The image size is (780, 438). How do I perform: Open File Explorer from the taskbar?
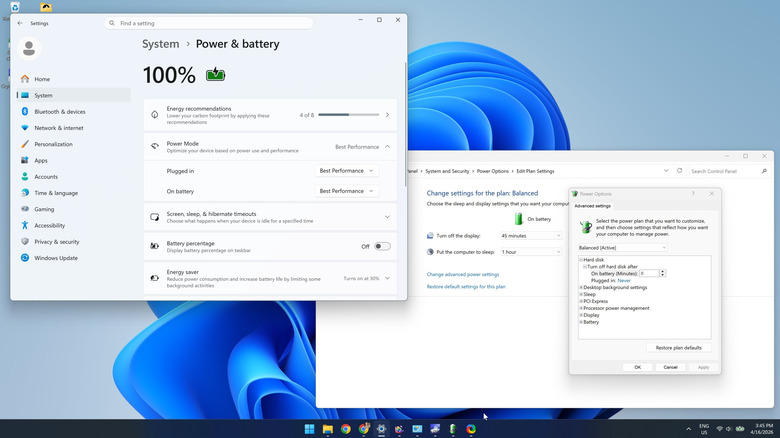[x=327, y=429]
